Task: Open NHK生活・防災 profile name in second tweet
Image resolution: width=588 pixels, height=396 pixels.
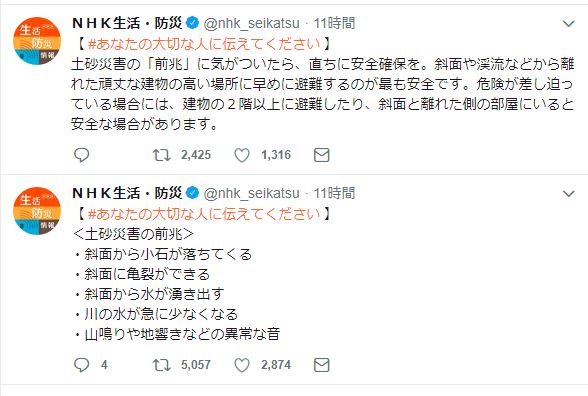Action: click(x=127, y=193)
